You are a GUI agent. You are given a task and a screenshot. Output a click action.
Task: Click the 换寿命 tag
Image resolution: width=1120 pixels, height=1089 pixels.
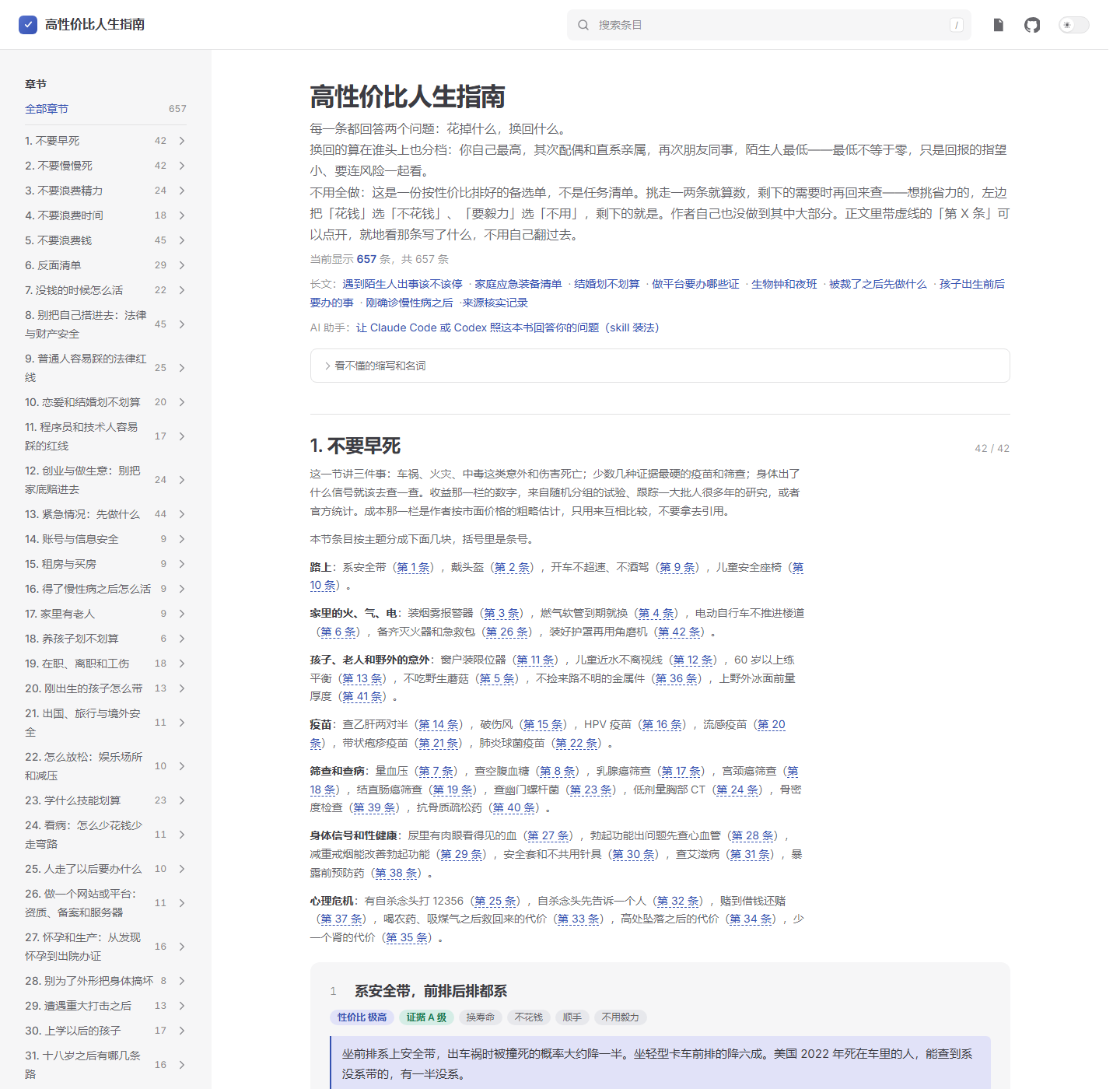click(480, 1017)
